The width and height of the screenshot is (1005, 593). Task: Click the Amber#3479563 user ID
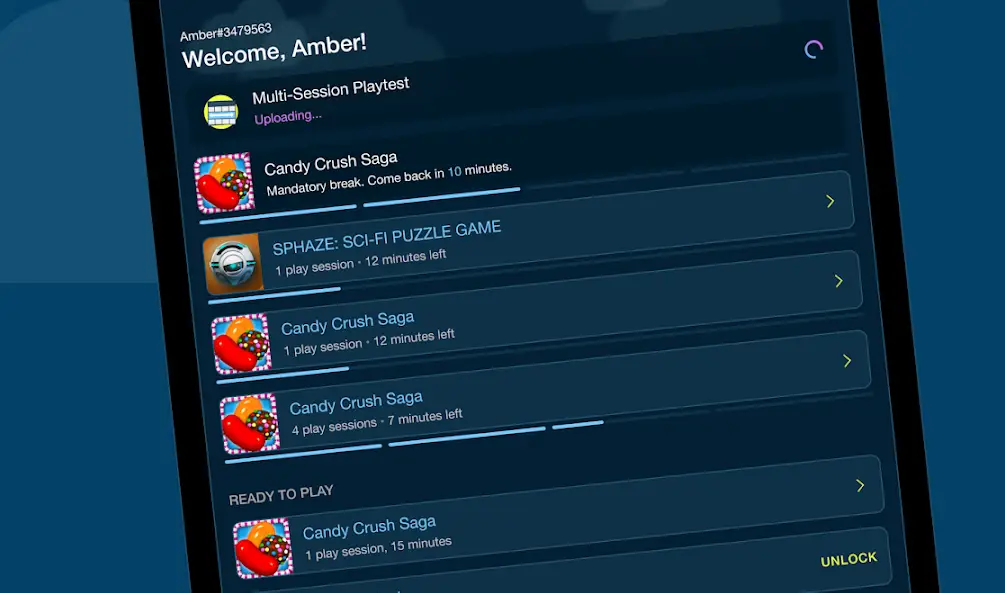pos(226,32)
